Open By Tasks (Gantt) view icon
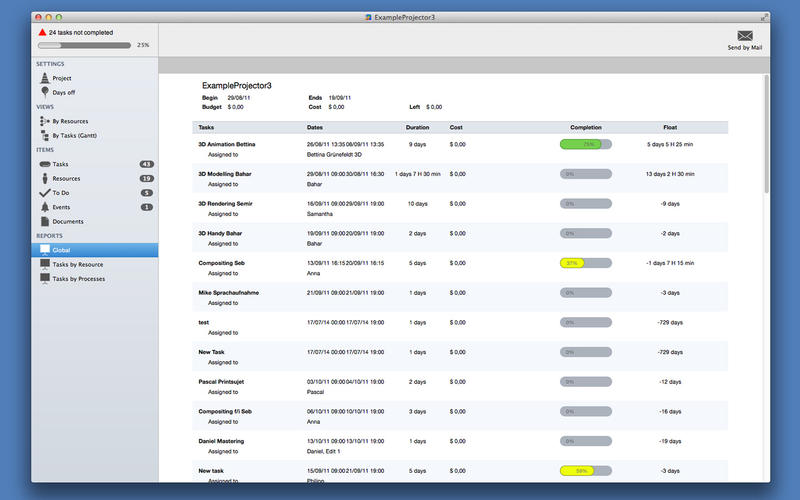Image resolution: width=800 pixels, height=500 pixels. click(x=45, y=135)
